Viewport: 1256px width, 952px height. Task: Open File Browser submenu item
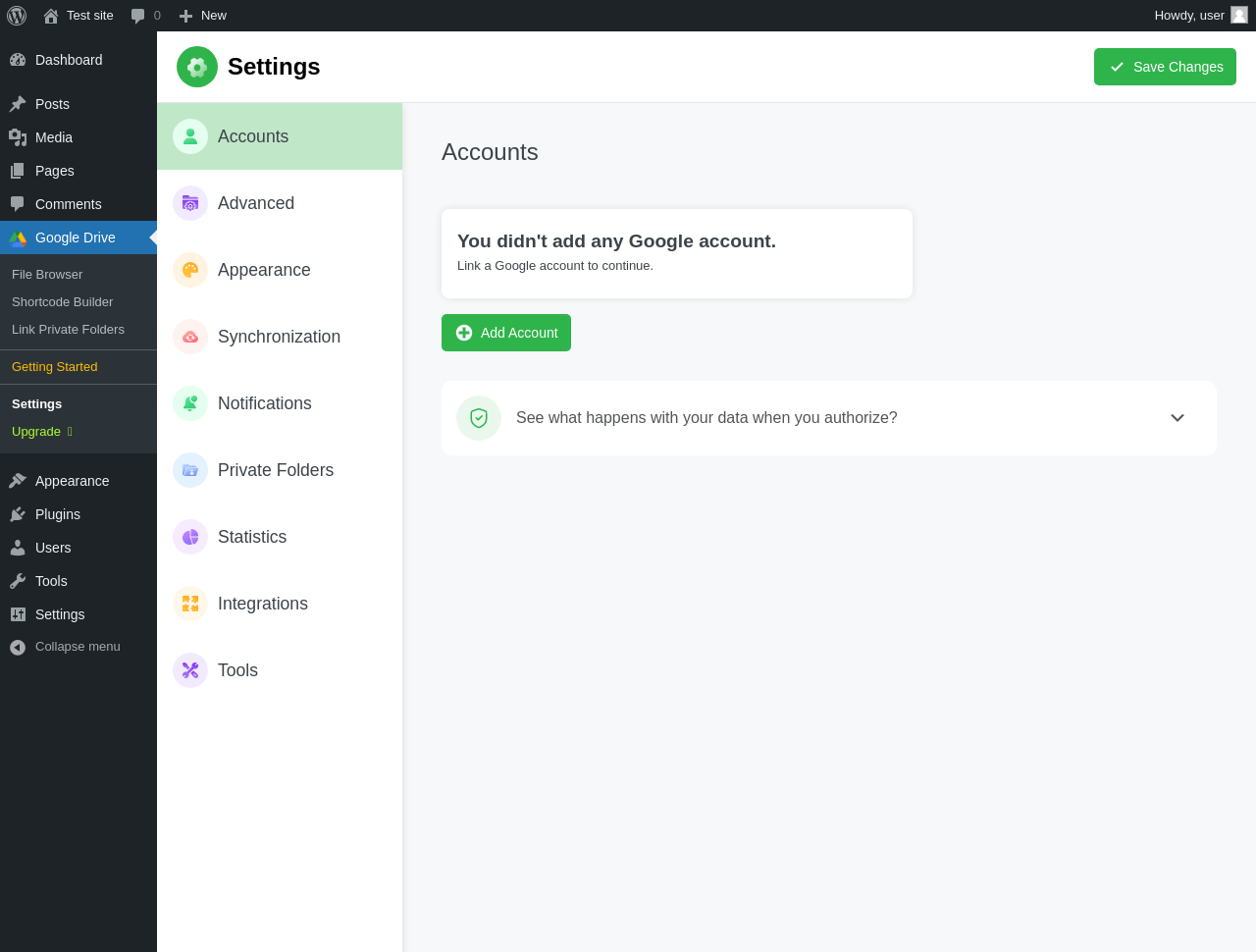coord(47,275)
